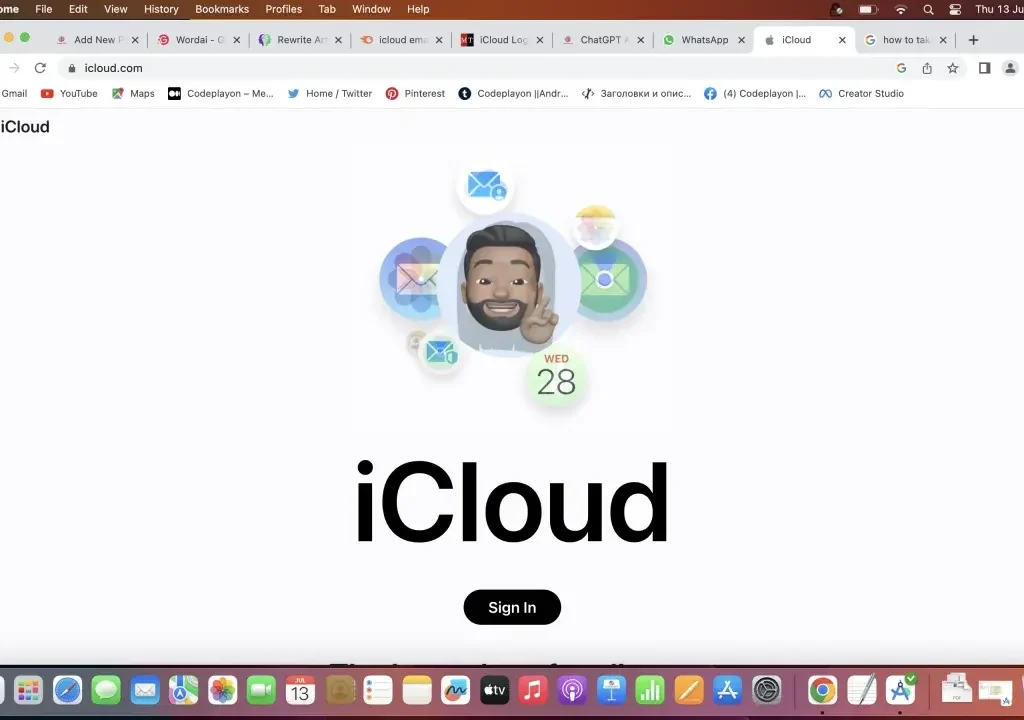Close the Wordai tab
1024x720 pixels.
[236, 40]
